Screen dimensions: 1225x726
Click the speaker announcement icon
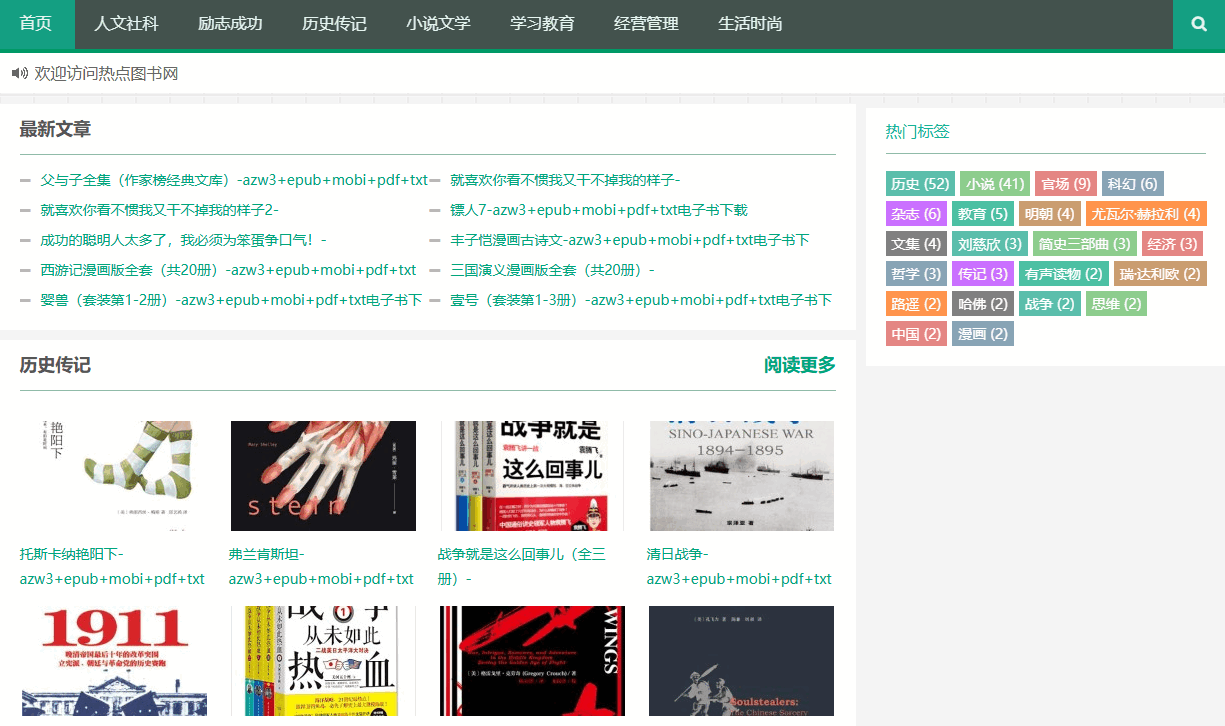(x=19, y=73)
